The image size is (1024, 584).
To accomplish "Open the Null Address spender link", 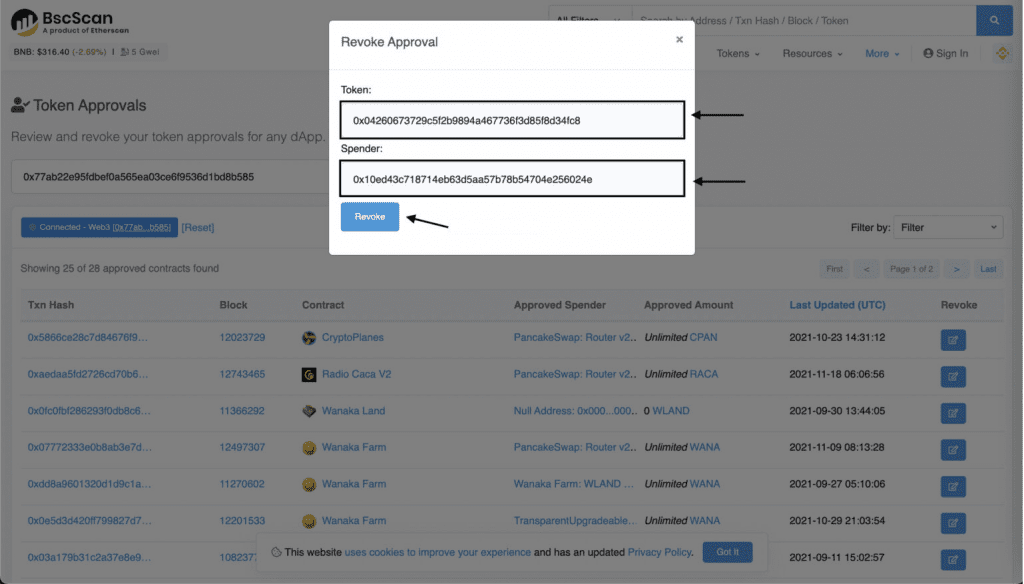I will (x=575, y=411).
